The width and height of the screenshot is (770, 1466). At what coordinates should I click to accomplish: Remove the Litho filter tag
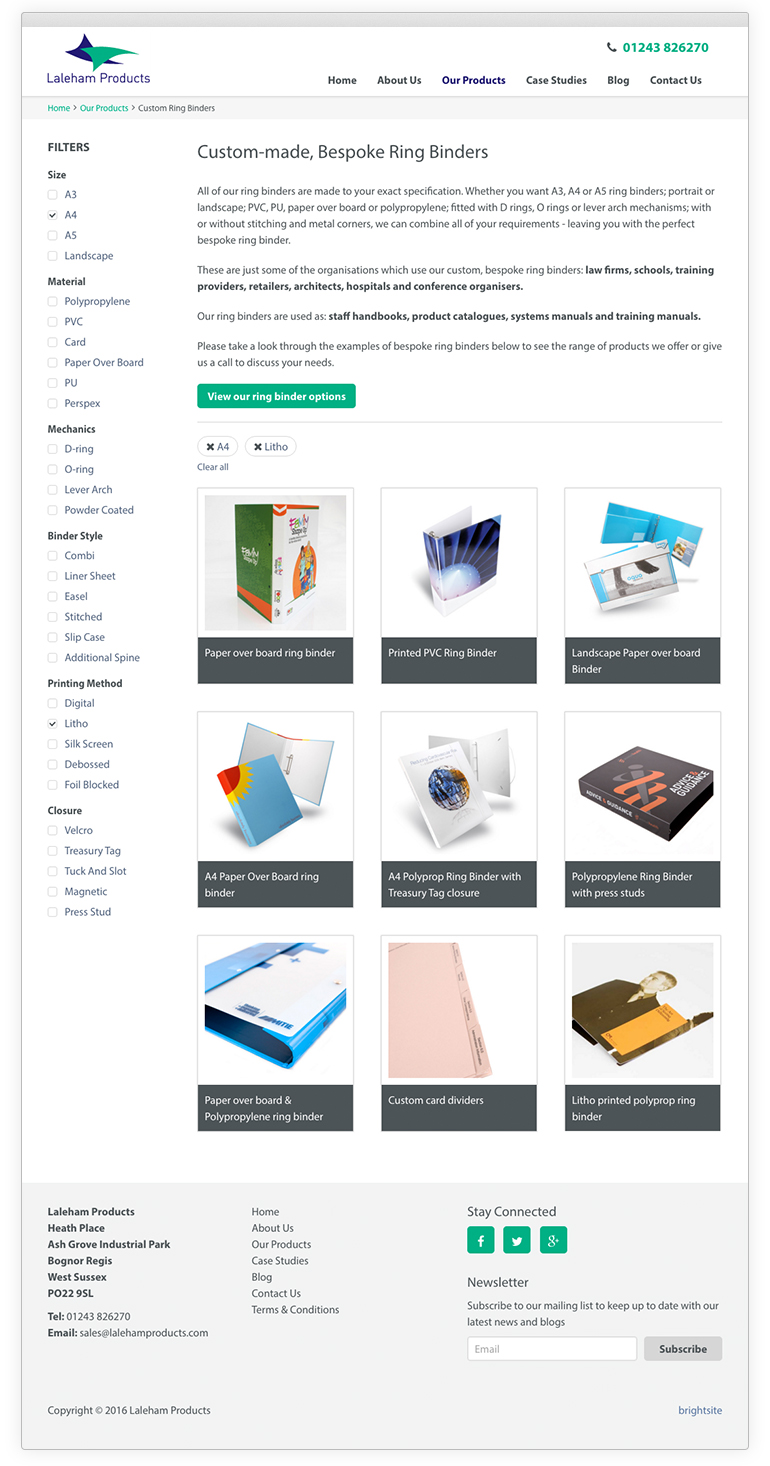click(270, 447)
